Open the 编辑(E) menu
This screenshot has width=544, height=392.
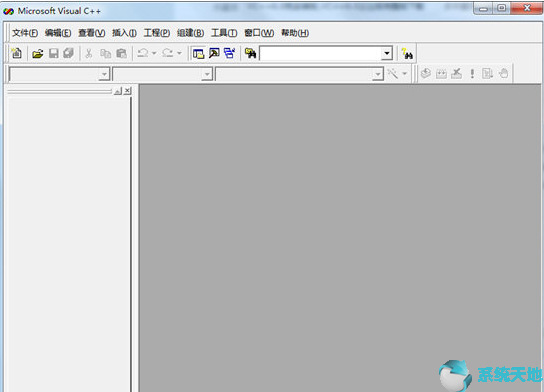(x=58, y=33)
